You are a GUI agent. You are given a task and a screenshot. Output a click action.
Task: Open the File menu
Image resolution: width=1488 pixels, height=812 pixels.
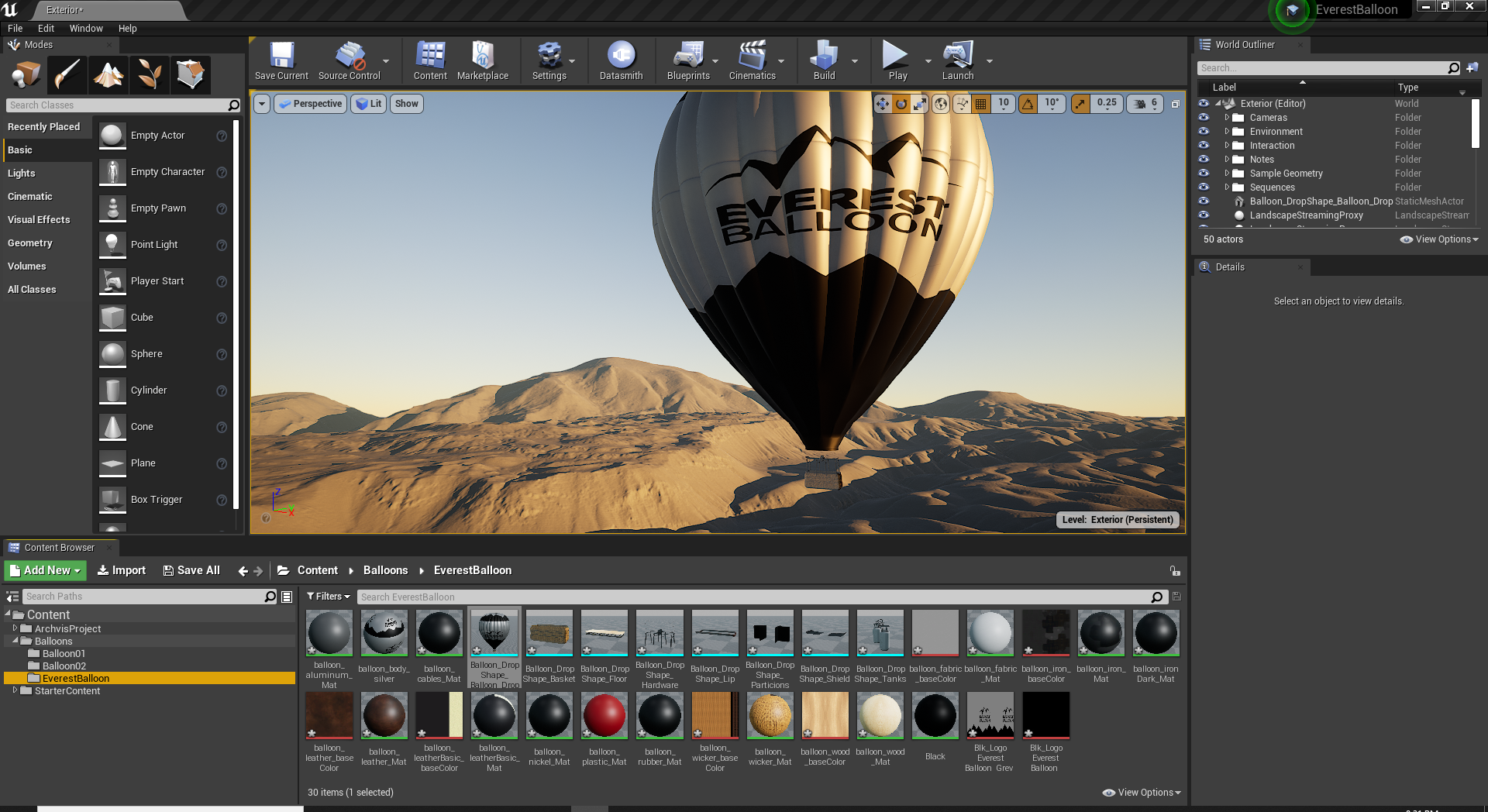click(15, 29)
